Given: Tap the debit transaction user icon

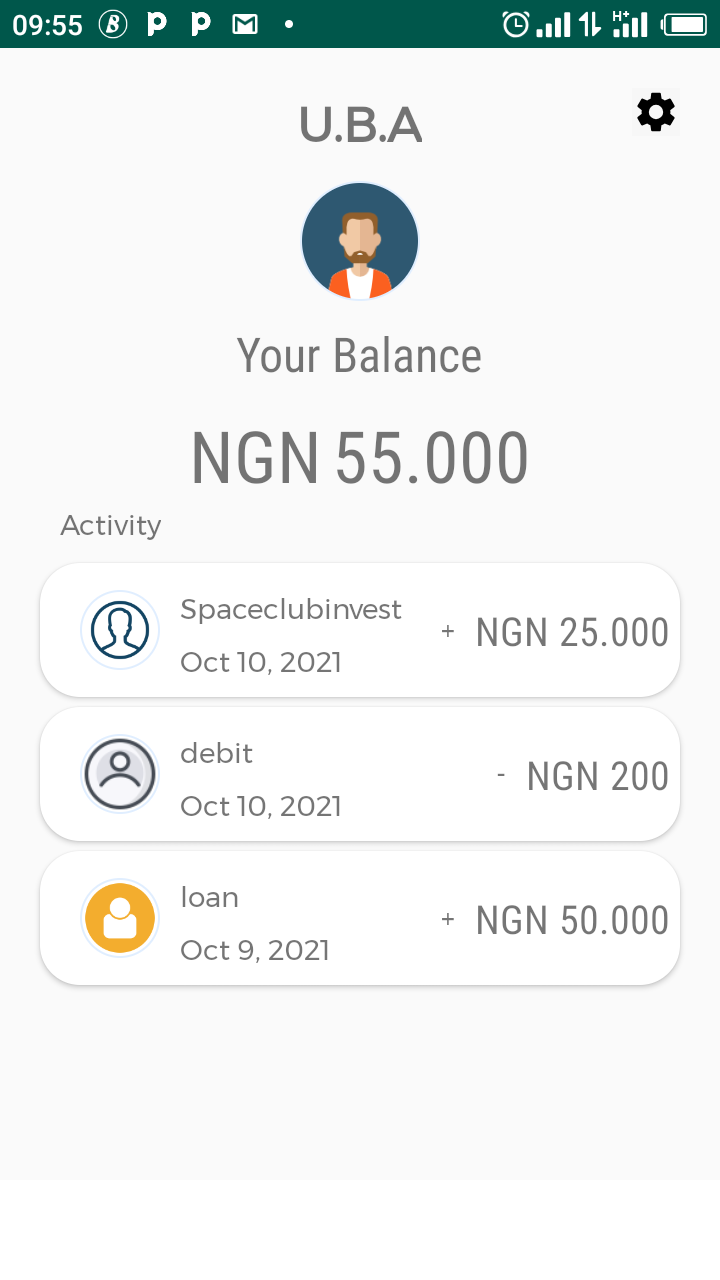Looking at the screenshot, I should point(120,774).
